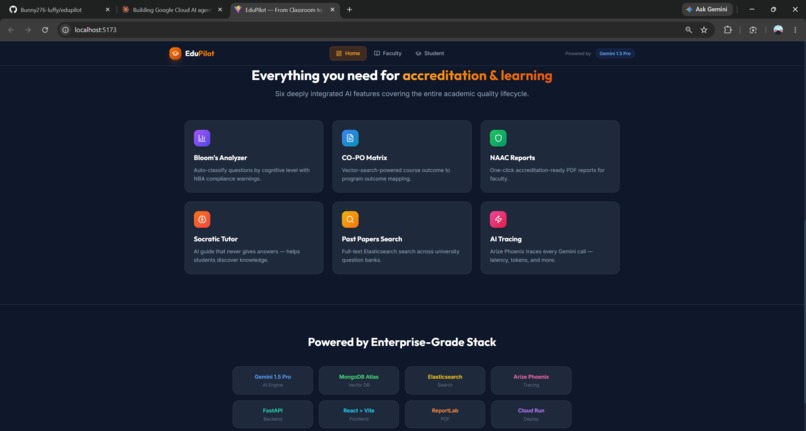
Task: Click the Gemini 1.5 Pro badge in header
Action: pyautogui.click(x=615, y=53)
